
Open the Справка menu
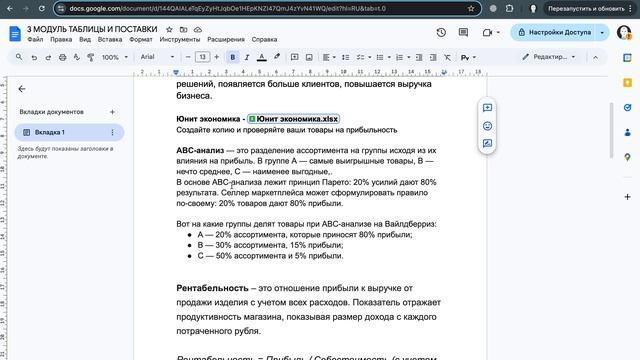[264, 40]
